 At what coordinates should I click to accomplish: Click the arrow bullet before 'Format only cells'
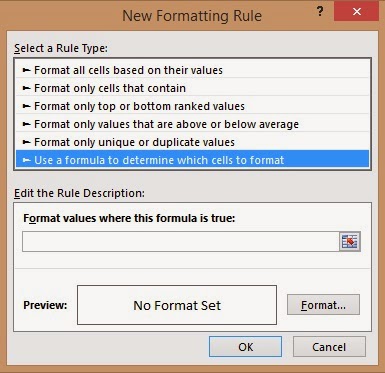coord(26,88)
